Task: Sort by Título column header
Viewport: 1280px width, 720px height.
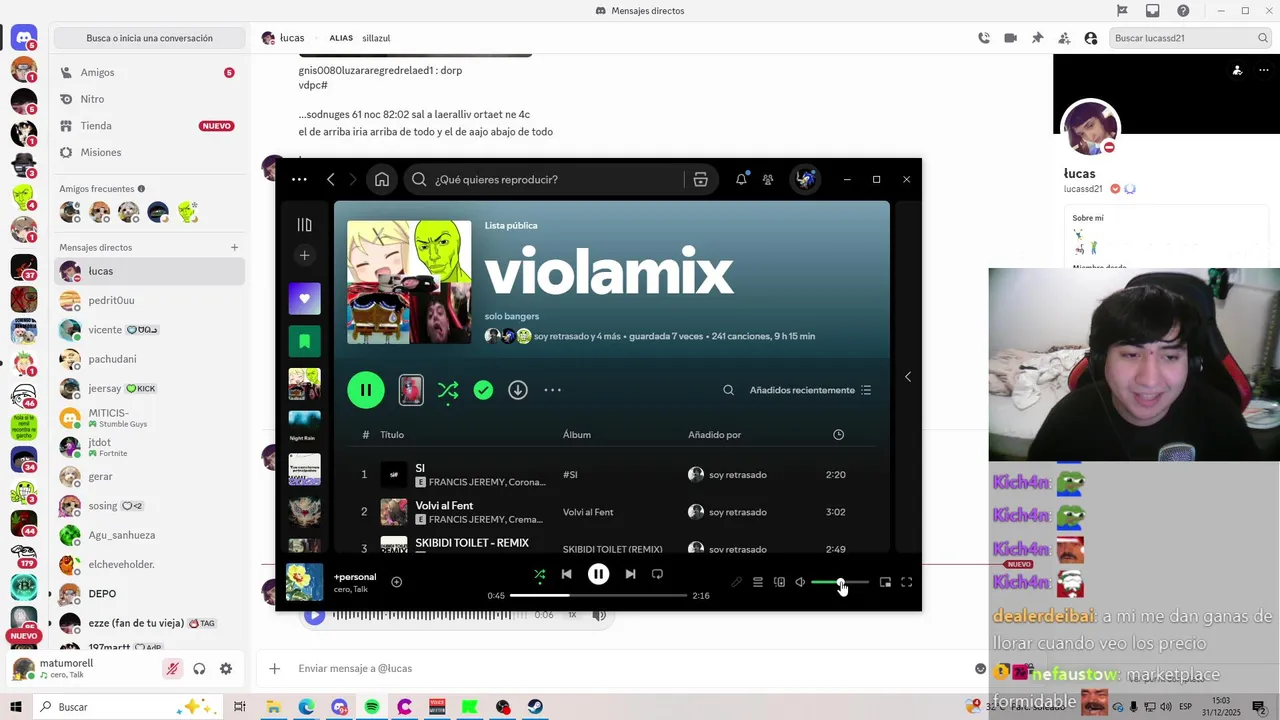Action: [x=392, y=435]
